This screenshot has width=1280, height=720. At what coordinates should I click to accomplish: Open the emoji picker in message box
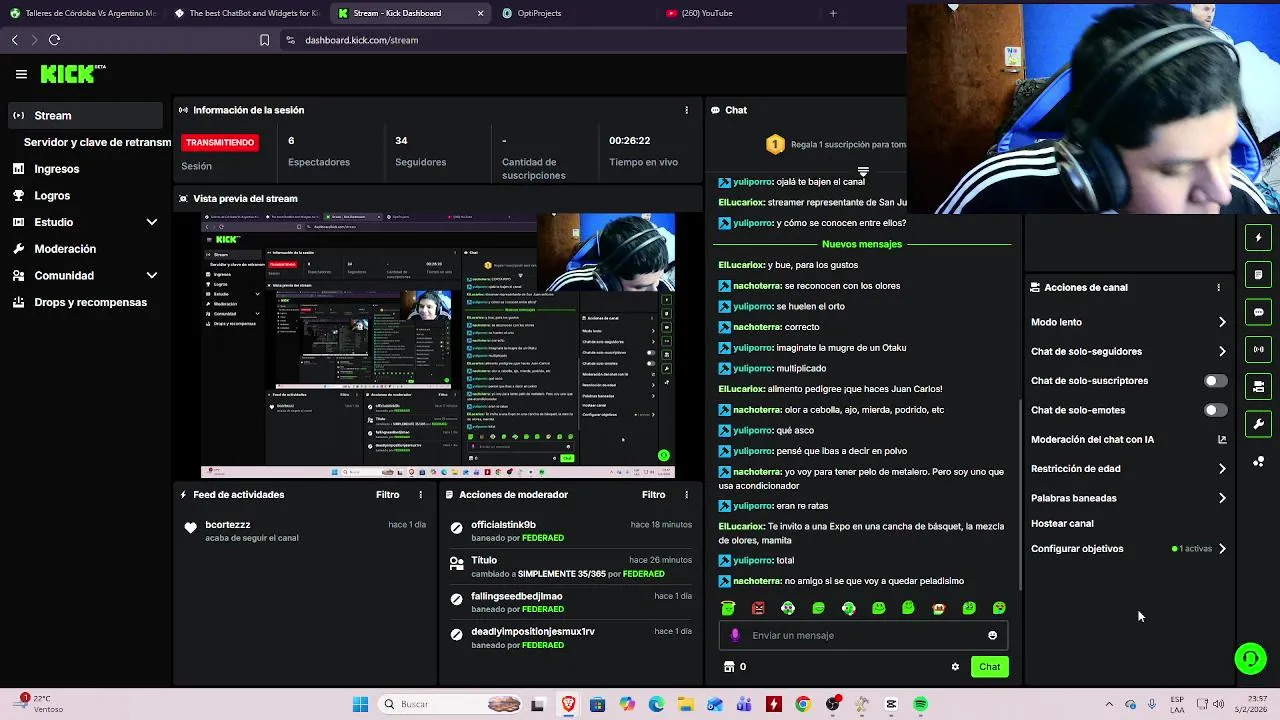992,635
